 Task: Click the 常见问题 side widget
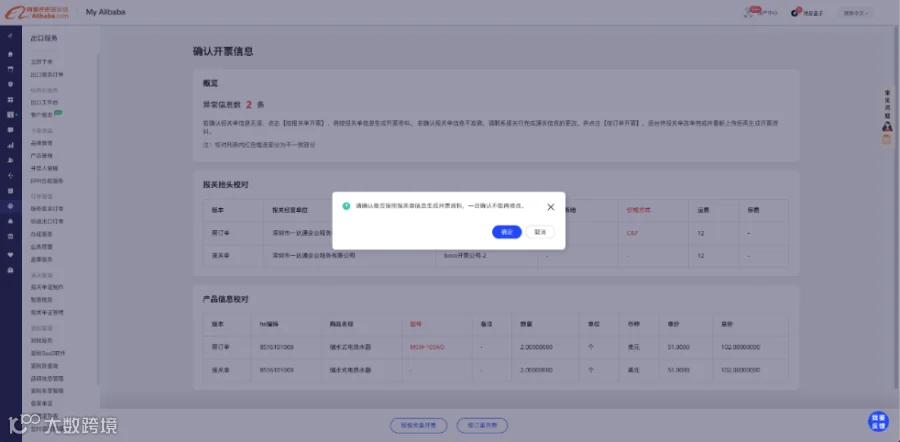pos(887,103)
